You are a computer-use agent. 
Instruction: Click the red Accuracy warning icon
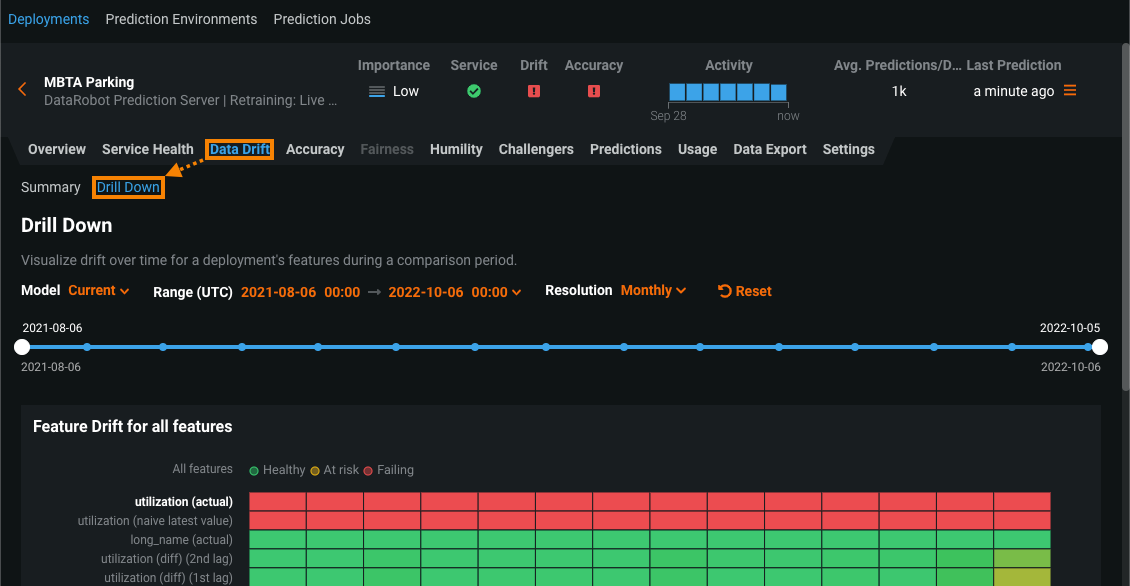594,91
